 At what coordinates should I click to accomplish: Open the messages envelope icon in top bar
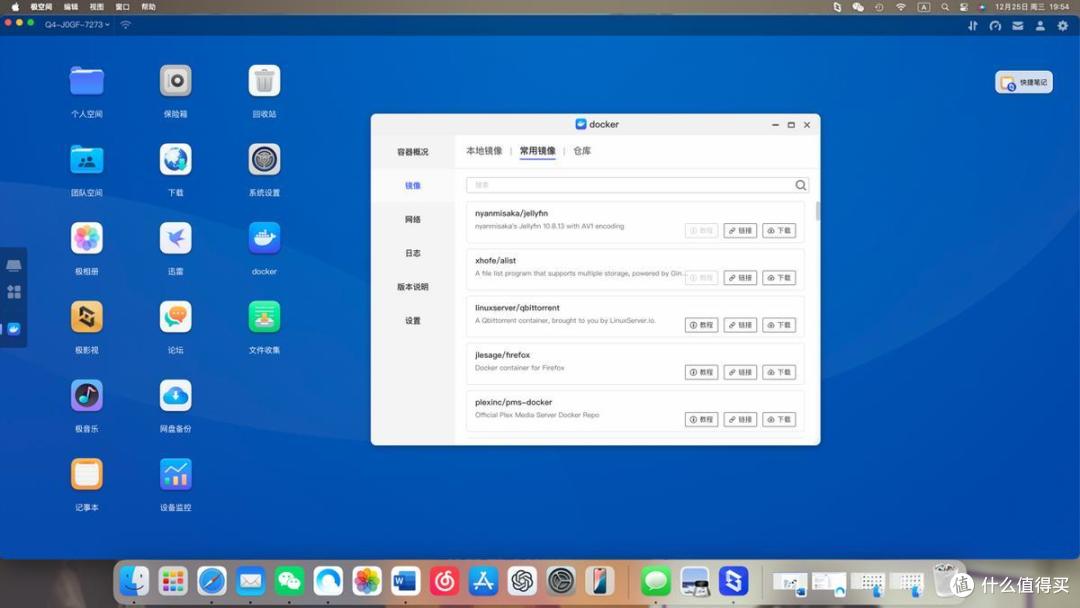1018,25
